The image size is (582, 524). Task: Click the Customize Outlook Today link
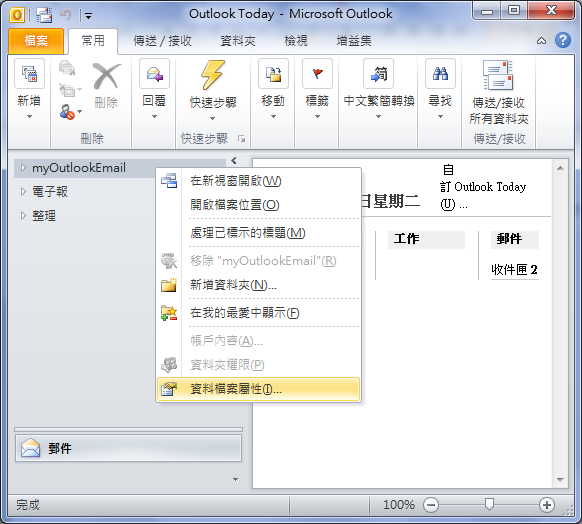tap(483, 187)
